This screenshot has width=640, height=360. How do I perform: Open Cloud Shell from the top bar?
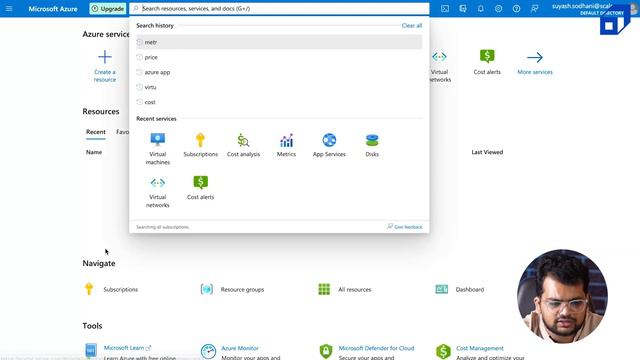click(x=445, y=8)
